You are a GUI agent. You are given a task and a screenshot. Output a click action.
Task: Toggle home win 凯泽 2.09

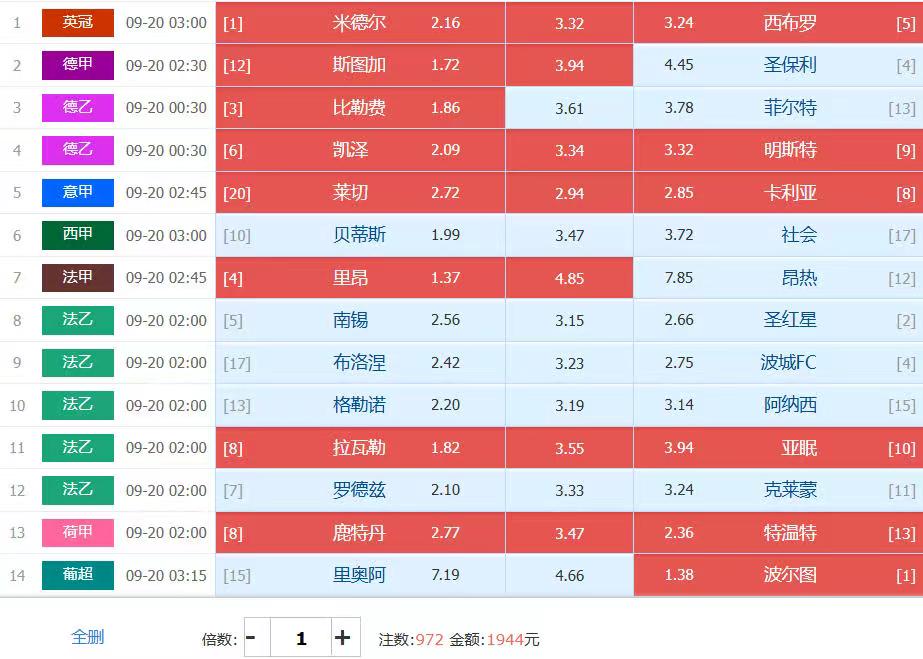[360, 150]
